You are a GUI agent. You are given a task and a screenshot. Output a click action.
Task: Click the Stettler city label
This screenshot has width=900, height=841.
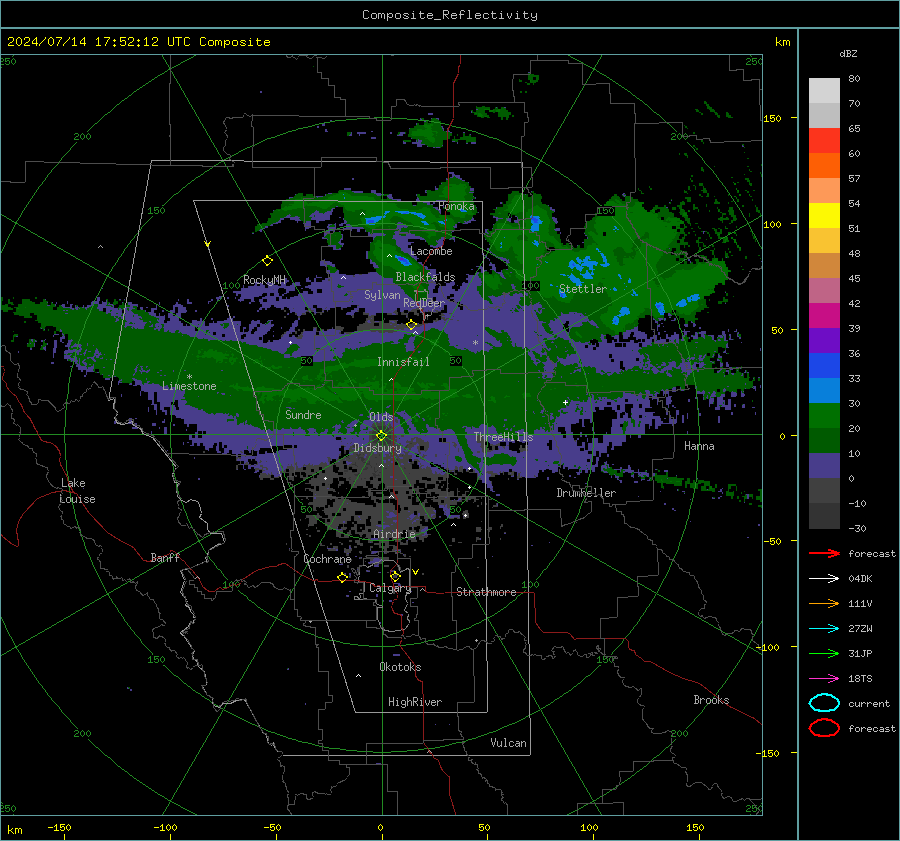[583, 289]
